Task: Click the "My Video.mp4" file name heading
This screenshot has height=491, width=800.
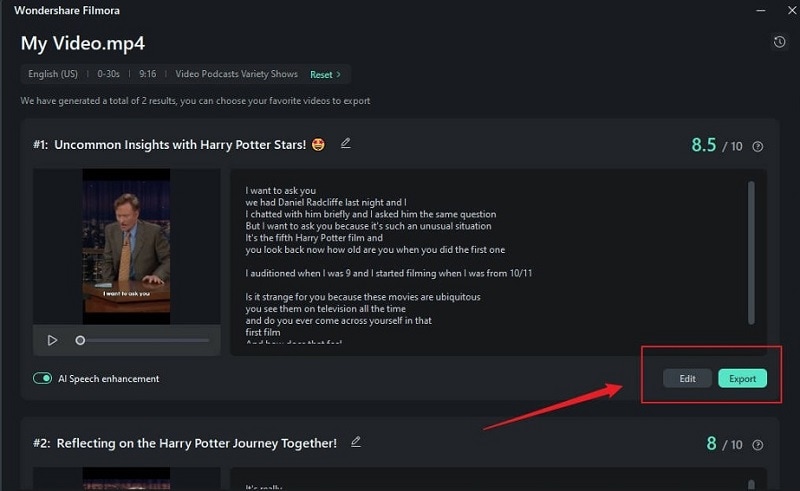Action: click(83, 43)
